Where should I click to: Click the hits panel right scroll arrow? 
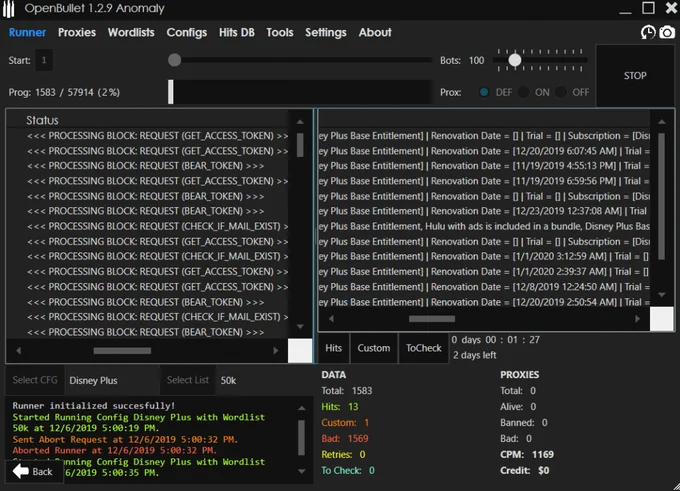[638, 319]
